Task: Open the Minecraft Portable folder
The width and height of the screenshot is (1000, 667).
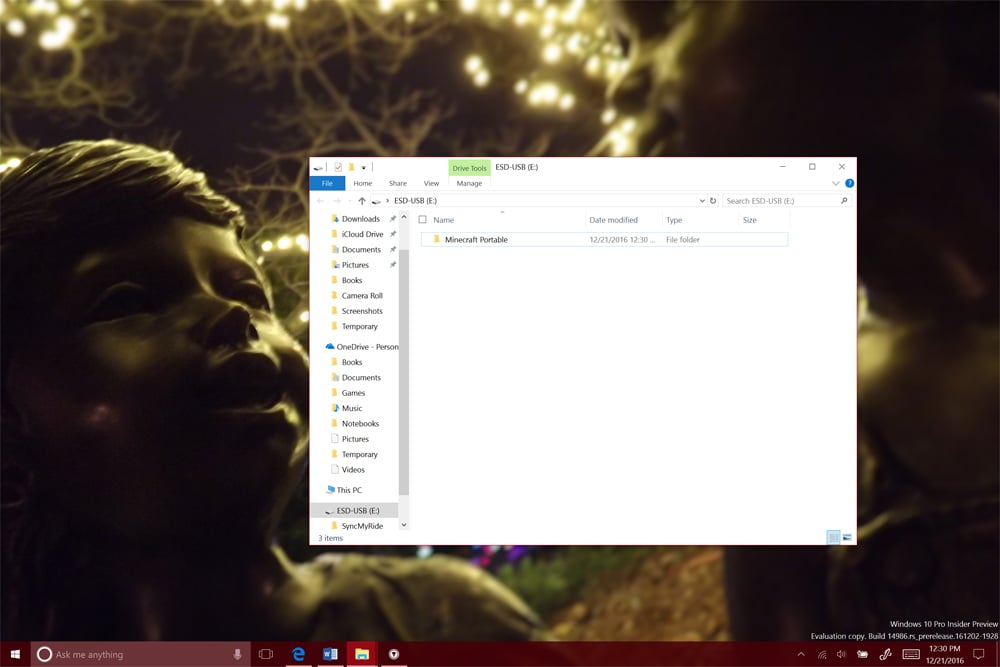Action: pos(476,239)
